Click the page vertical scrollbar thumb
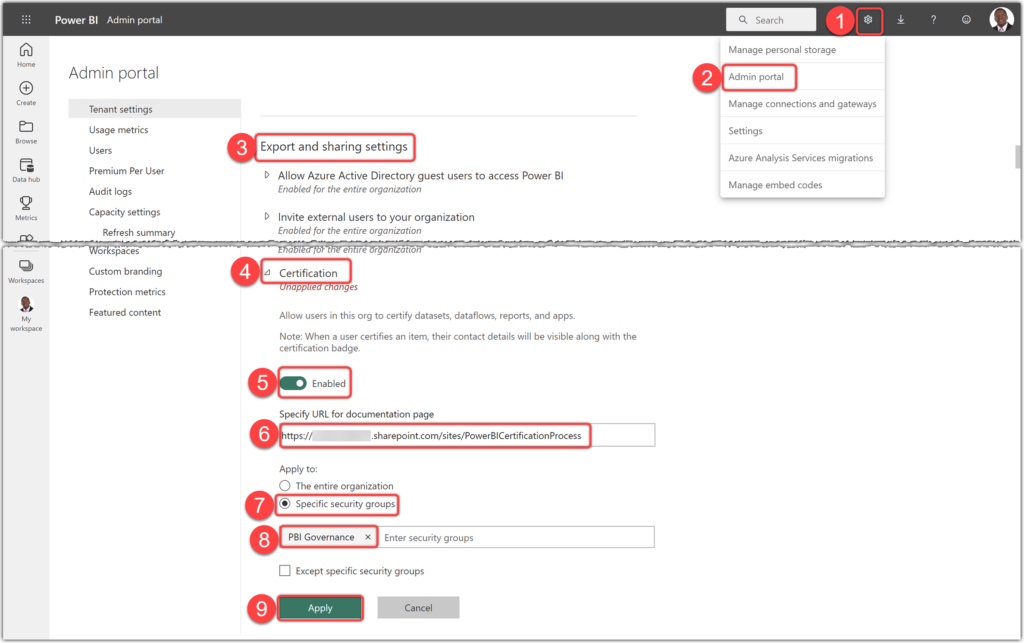1024x643 pixels. [1017, 157]
